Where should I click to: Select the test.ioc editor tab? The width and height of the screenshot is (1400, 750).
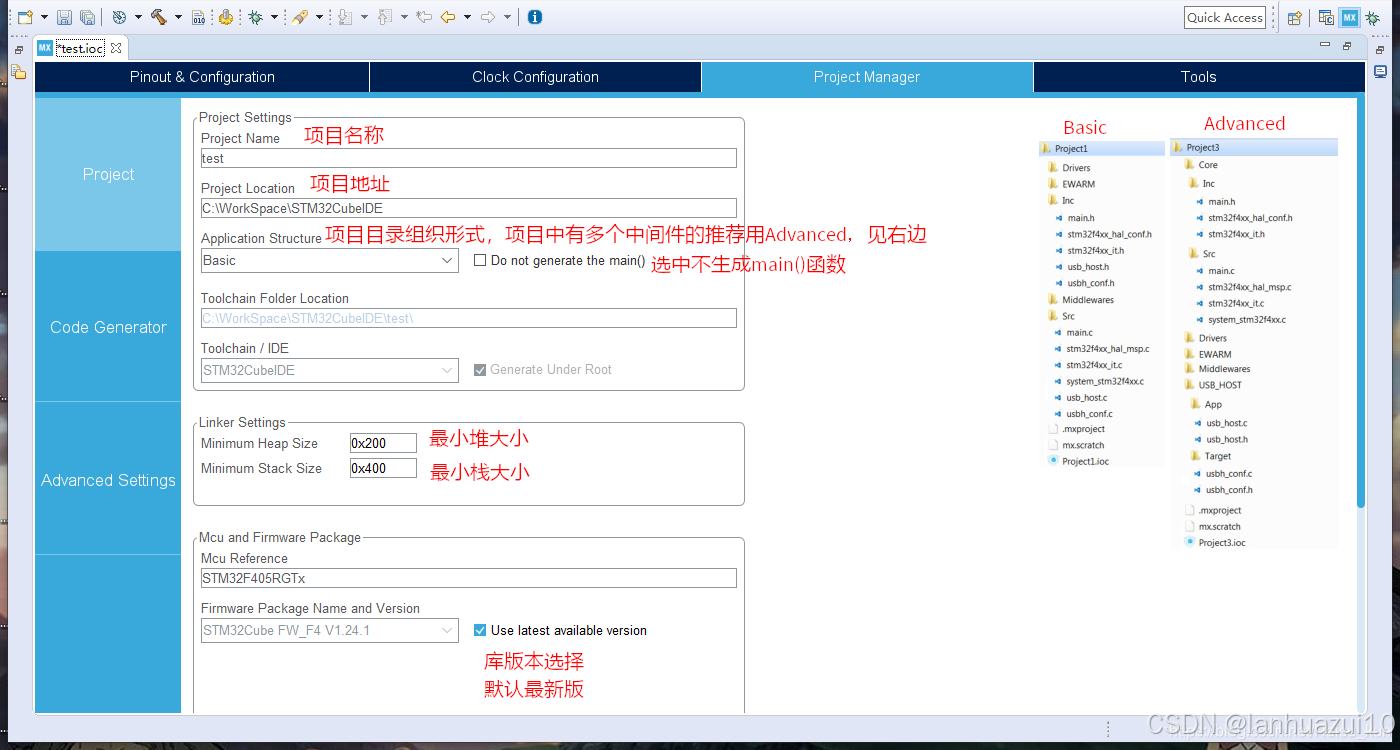(x=80, y=48)
